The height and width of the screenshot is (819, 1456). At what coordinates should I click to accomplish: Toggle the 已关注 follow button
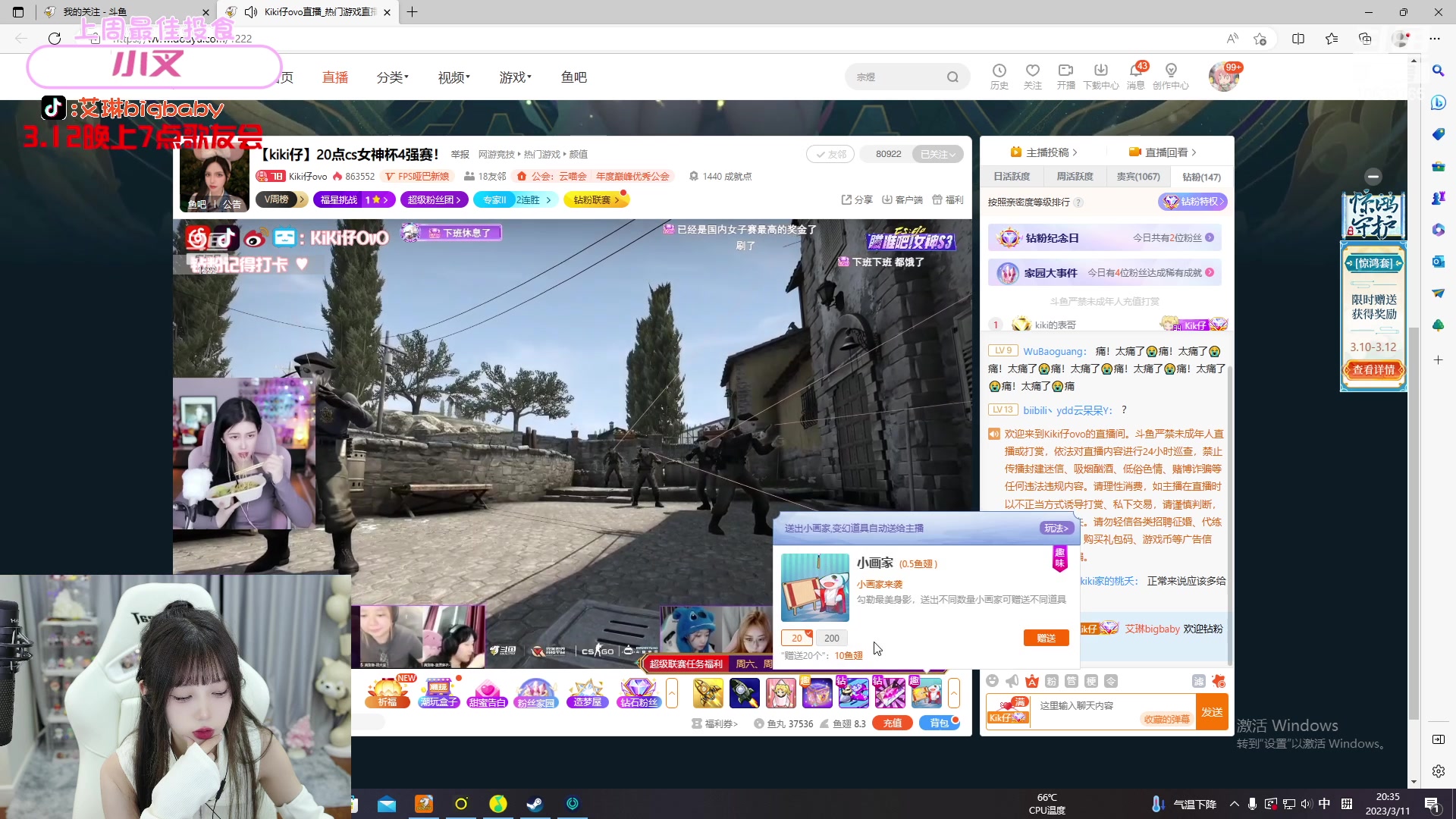coord(937,154)
